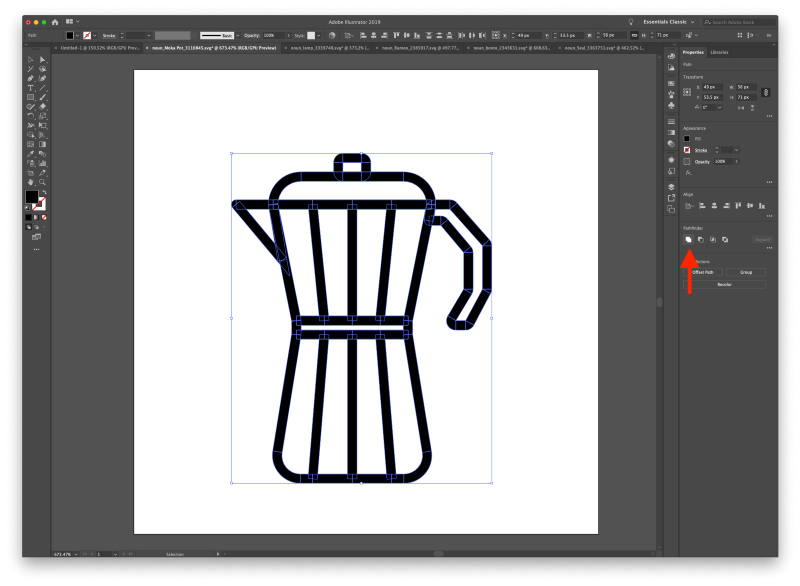This screenshot has width=800, height=586.
Task: Switch to noun_bento document tab
Action: (x=511, y=48)
